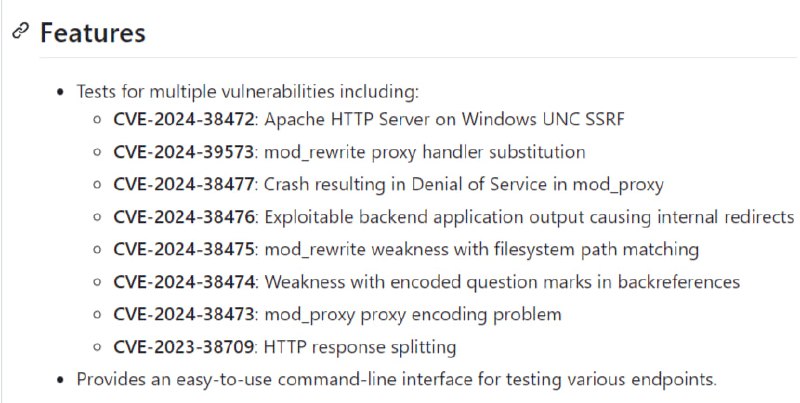800x403 pixels.
Task: Click the CVE-2024-38473 bold label
Action: coord(184,315)
